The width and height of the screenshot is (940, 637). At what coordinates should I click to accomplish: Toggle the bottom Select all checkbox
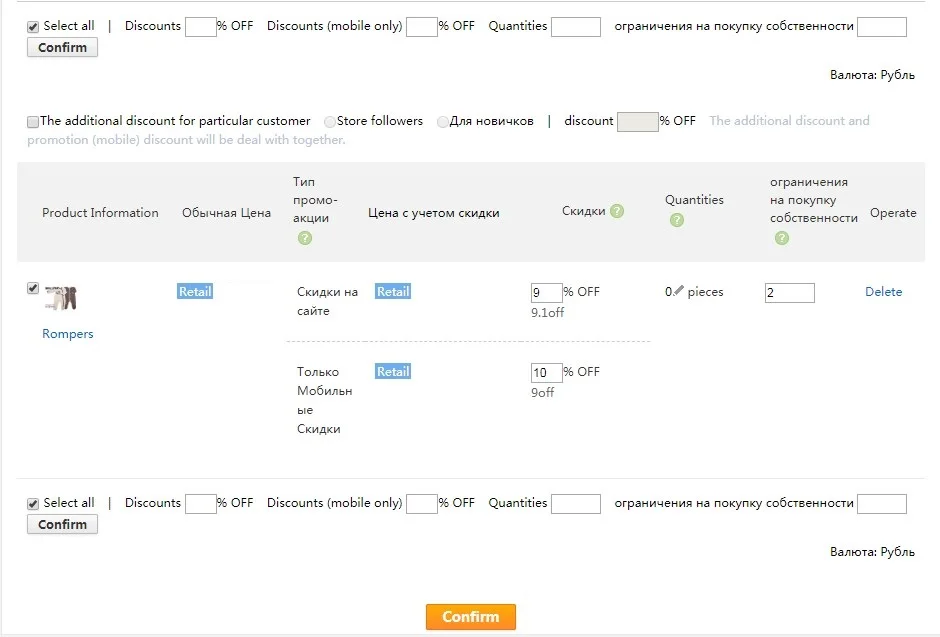point(33,504)
